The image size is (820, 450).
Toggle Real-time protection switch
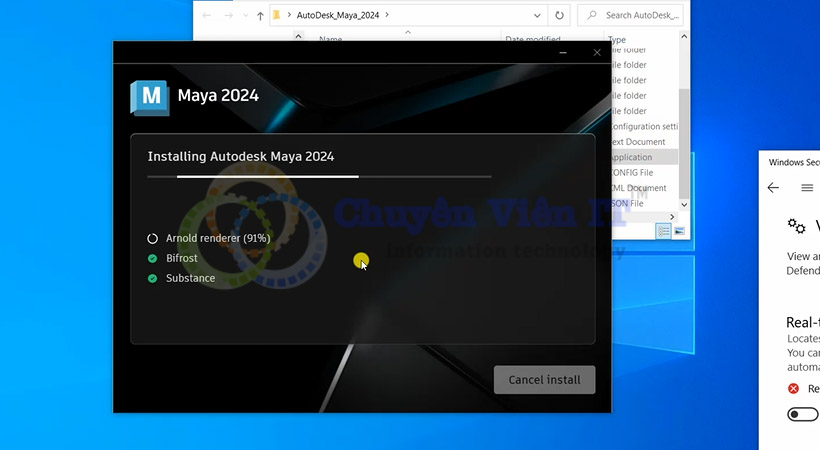(802, 414)
